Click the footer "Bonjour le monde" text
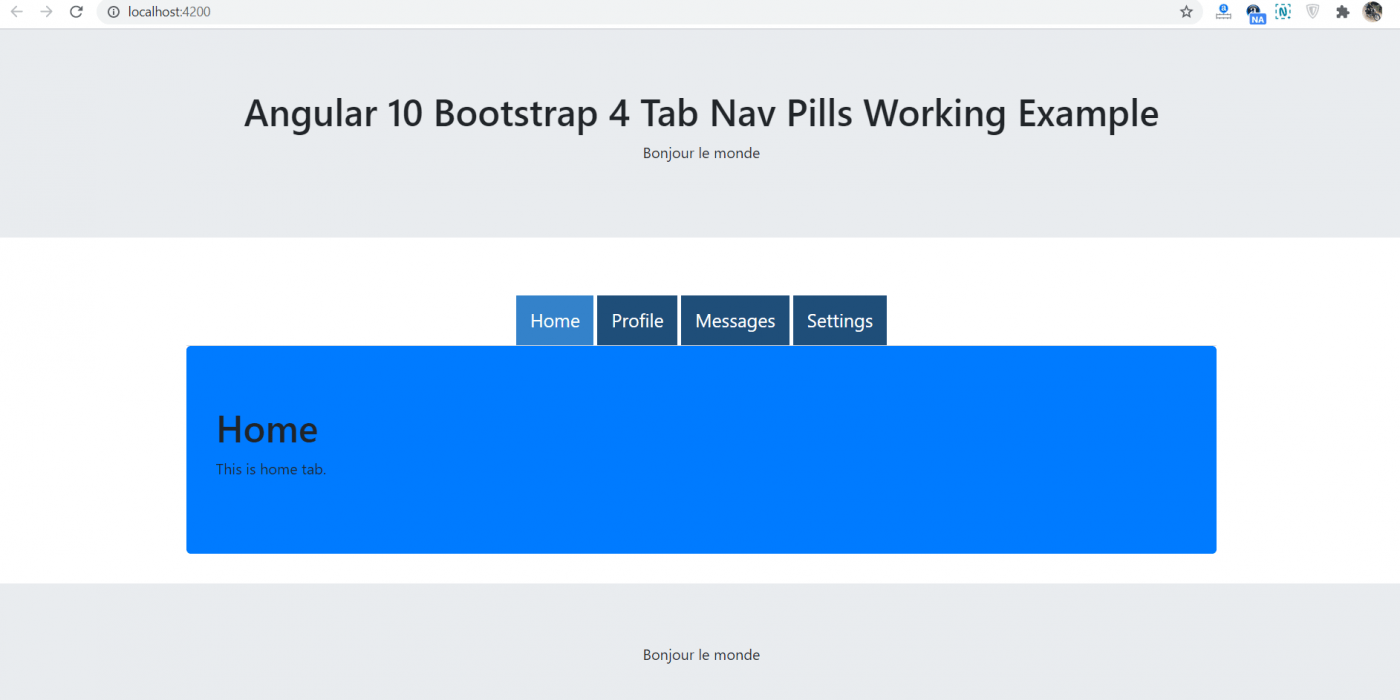Viewport: 1400px width, 700px height. (701, 654)
